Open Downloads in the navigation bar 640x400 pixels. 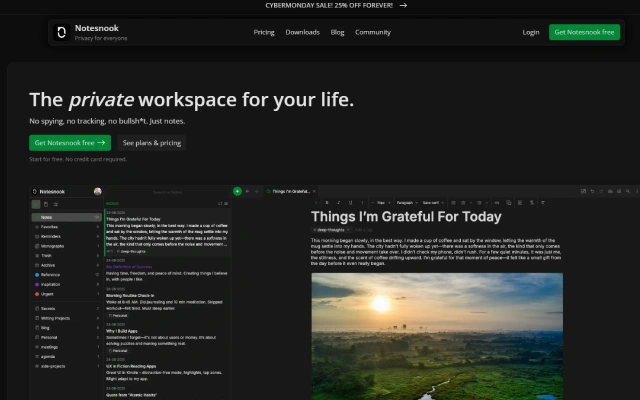coord(302,32)
